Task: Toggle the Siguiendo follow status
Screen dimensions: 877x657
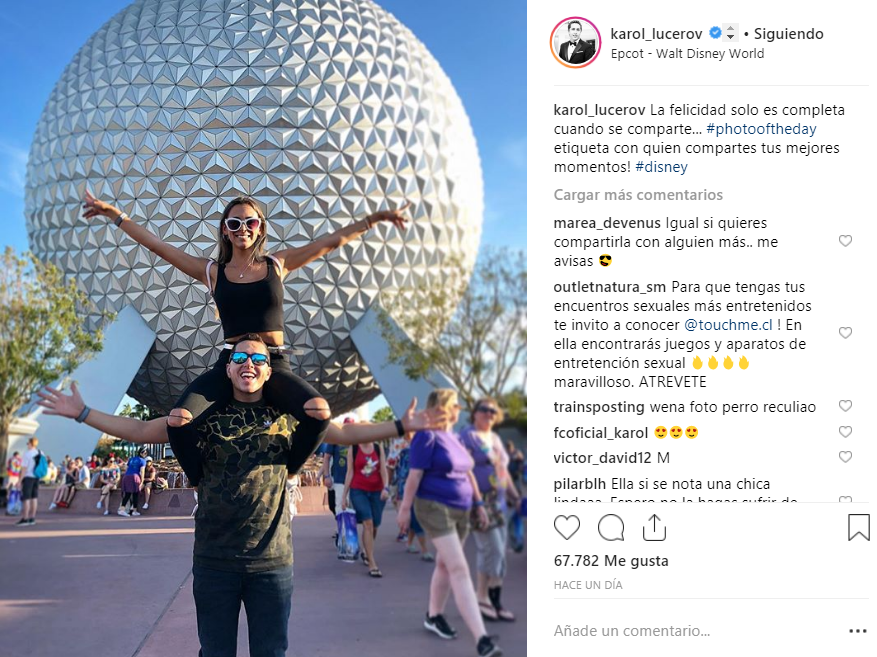Action: pyautogui.click(x=789, y=34)
